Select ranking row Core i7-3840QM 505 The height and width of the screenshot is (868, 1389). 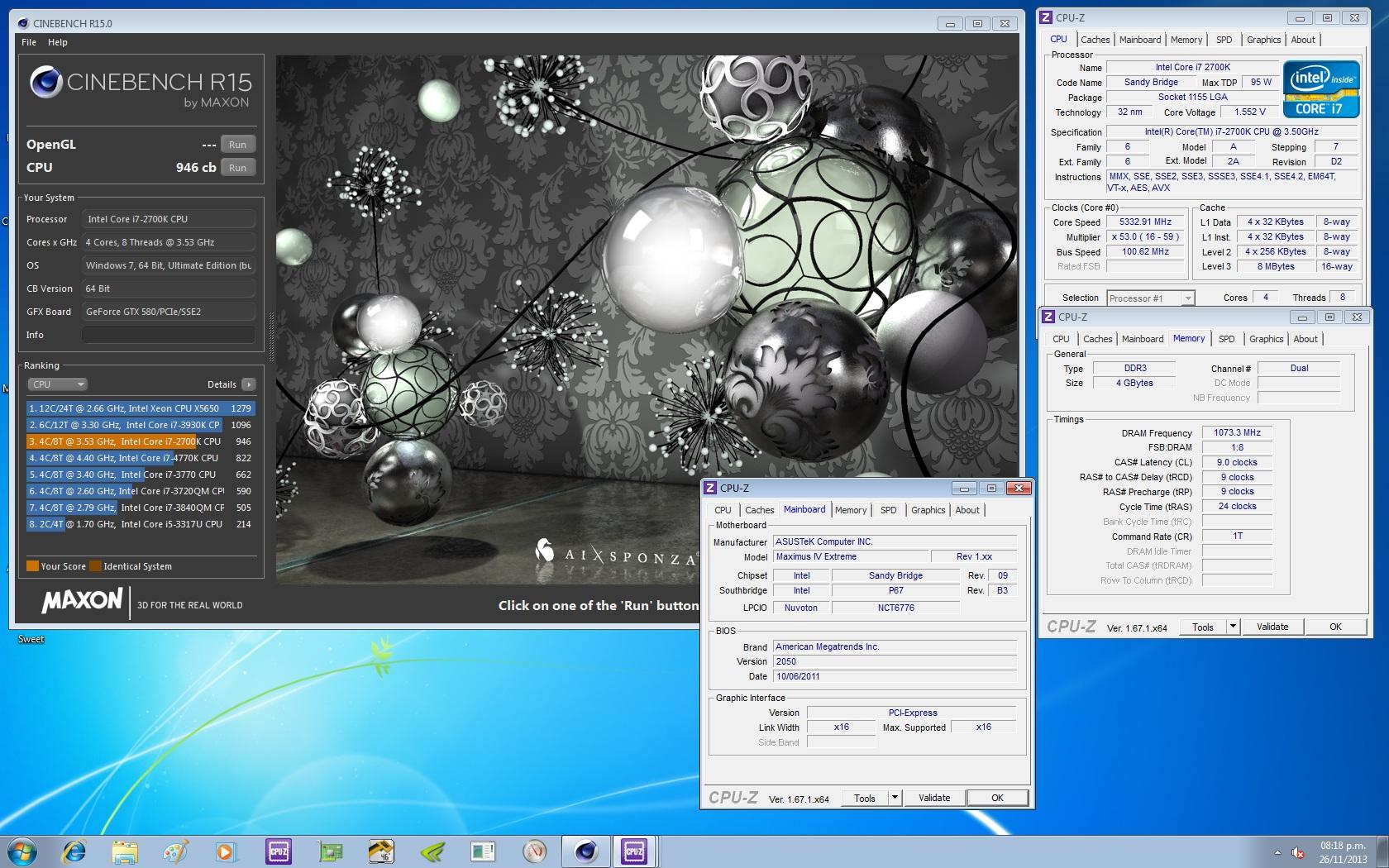[141, 508]
